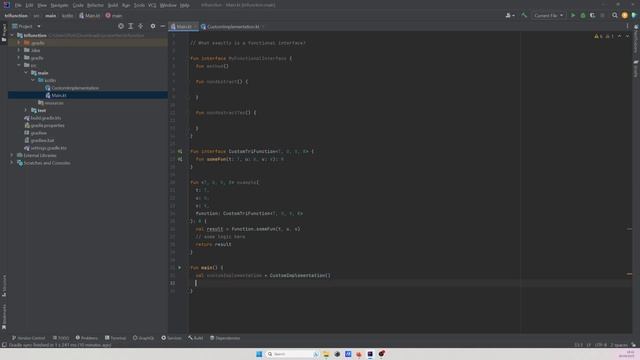The image size is (640, 360).
Task: Open the Code With Me user icon
Action: coord(510,16)
